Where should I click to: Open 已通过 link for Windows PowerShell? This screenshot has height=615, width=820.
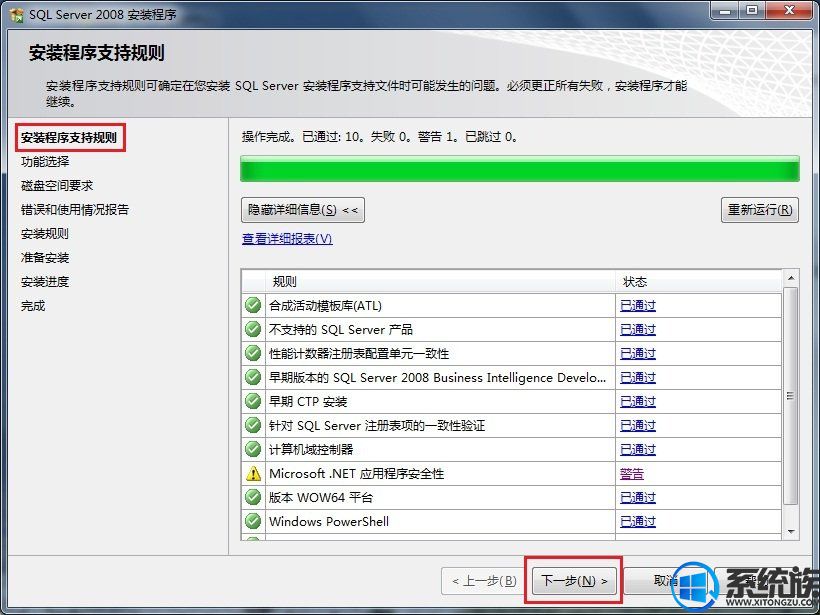[x=637, y=521]
